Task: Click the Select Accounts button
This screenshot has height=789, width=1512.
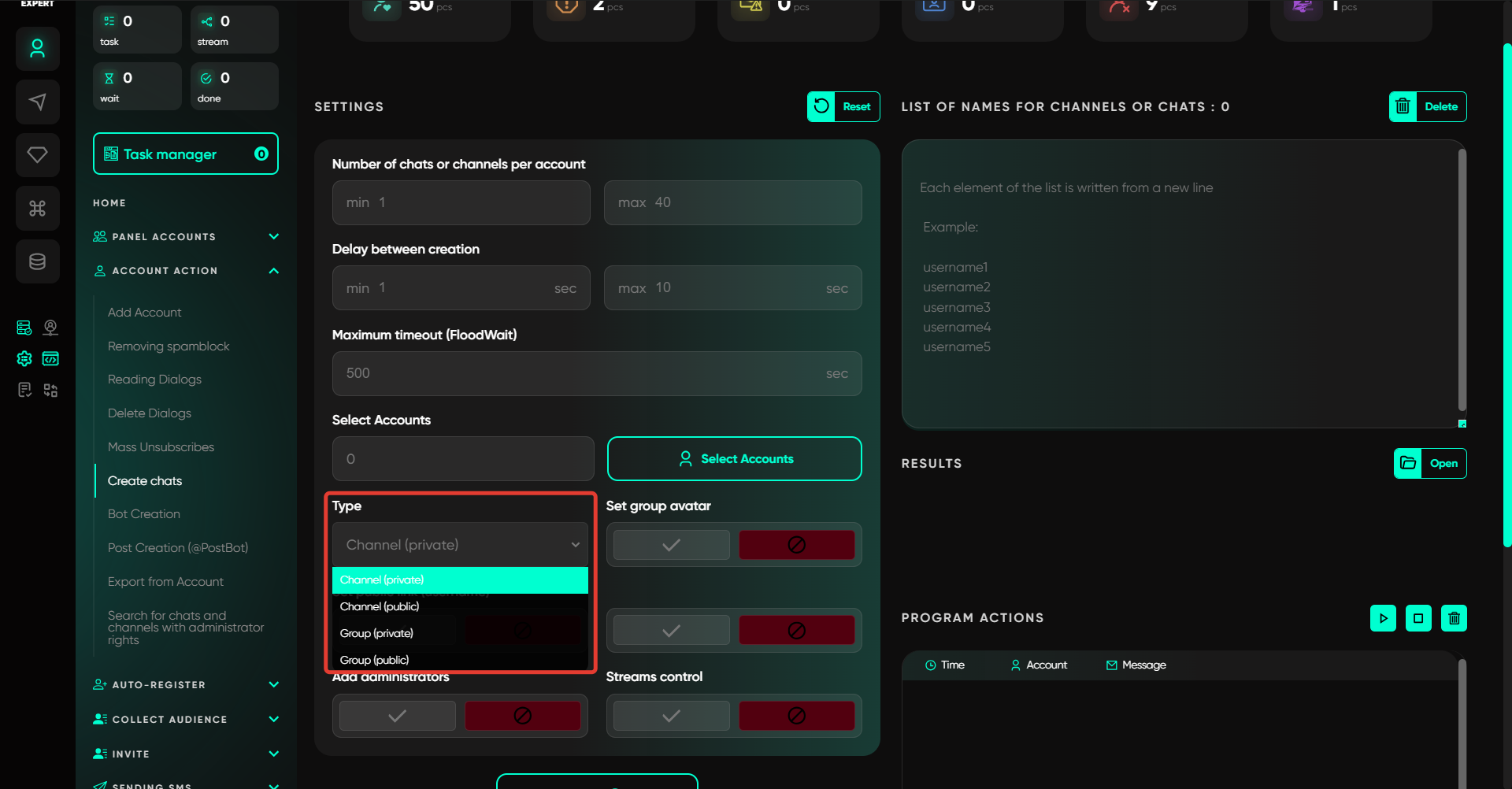Action: pos(734,459)
